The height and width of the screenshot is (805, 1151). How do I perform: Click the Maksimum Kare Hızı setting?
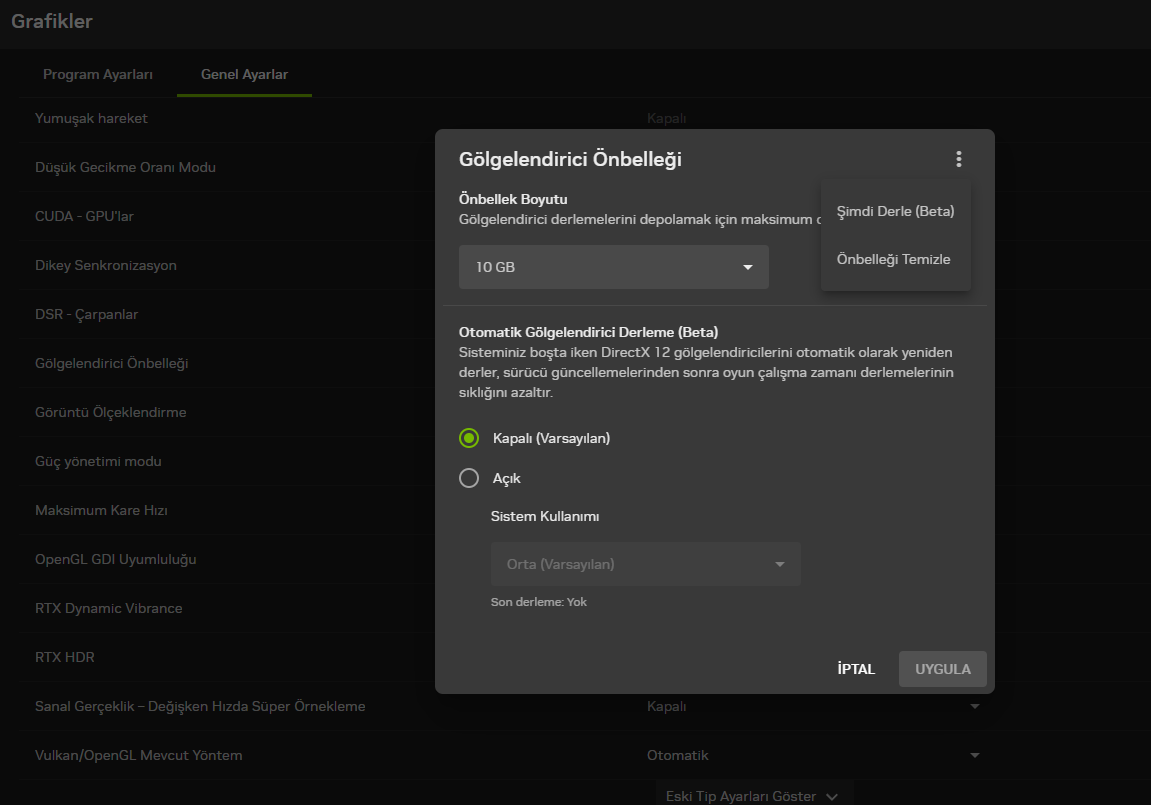pos(101,510)
